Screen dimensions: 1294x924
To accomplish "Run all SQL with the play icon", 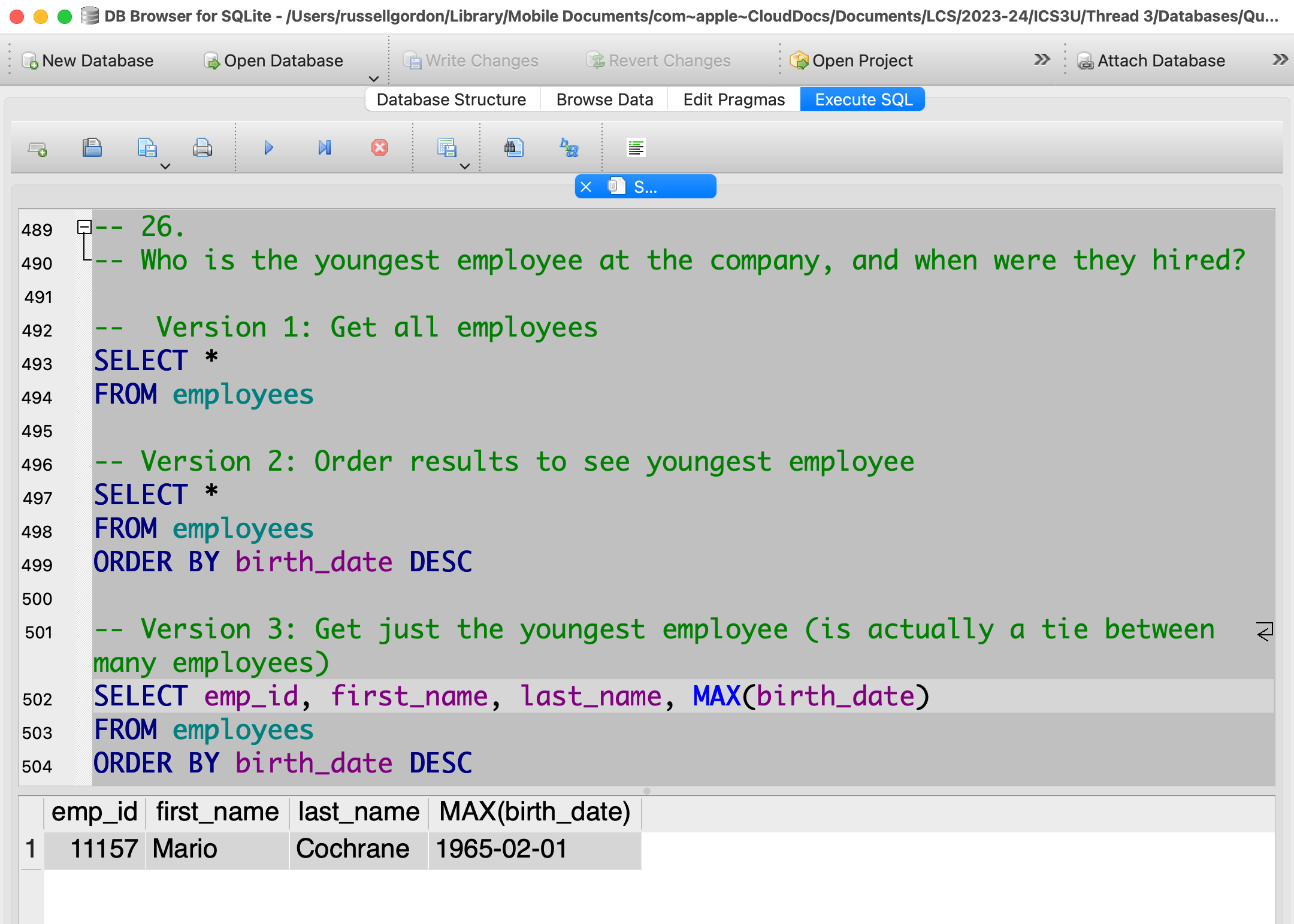I will click(x=268, y=148).
